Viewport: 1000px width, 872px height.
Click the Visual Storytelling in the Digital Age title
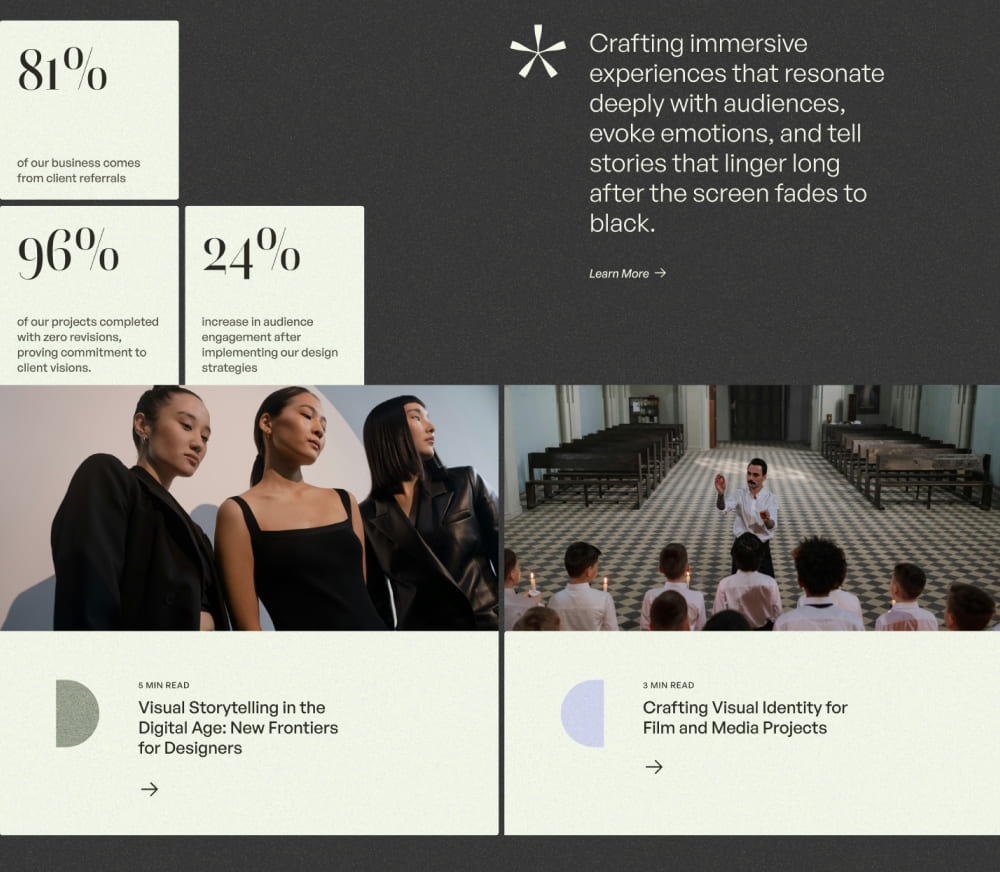coord(238,728)
